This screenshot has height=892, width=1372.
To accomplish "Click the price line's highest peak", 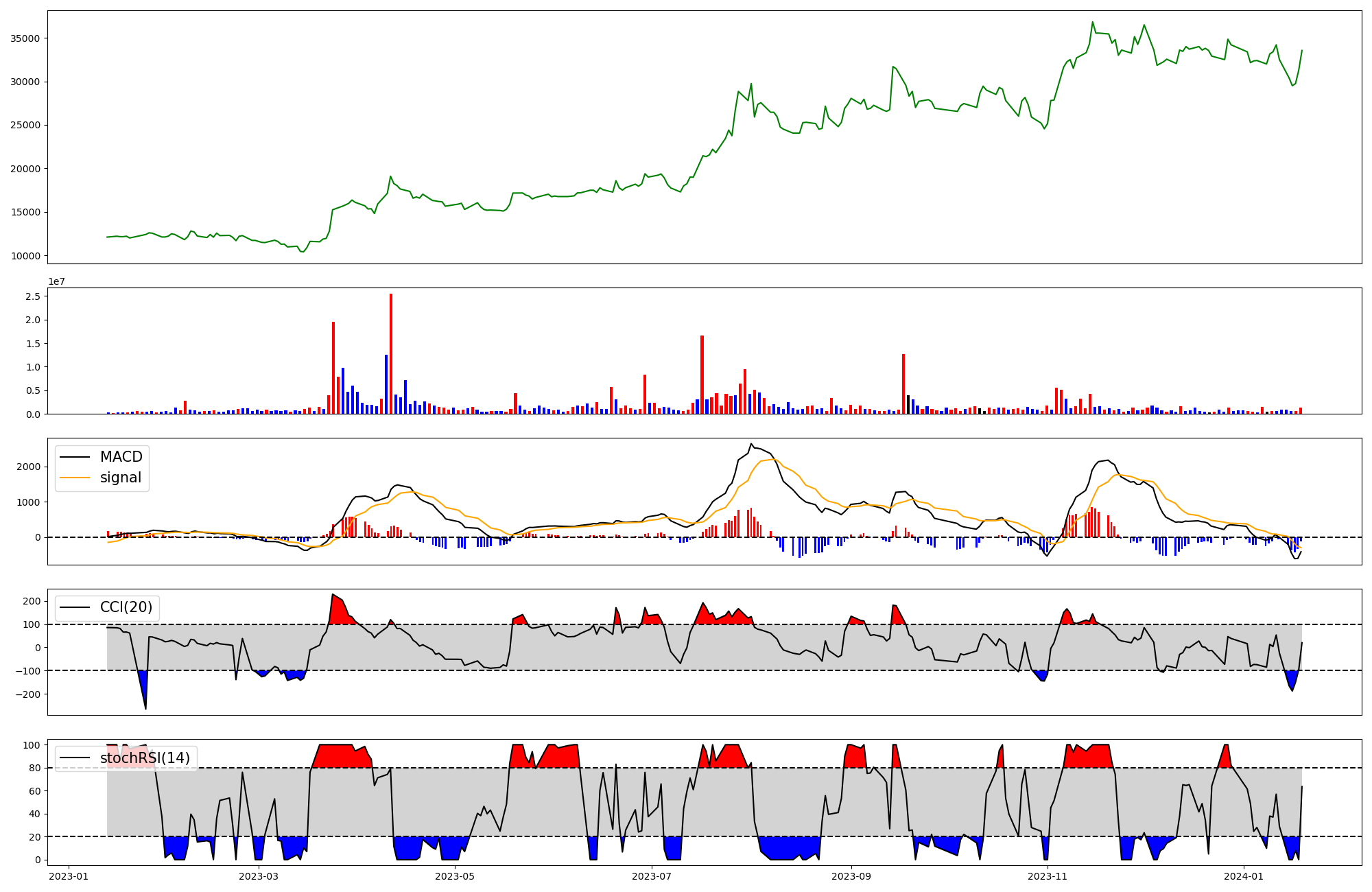I will [x=1093, y=22].
